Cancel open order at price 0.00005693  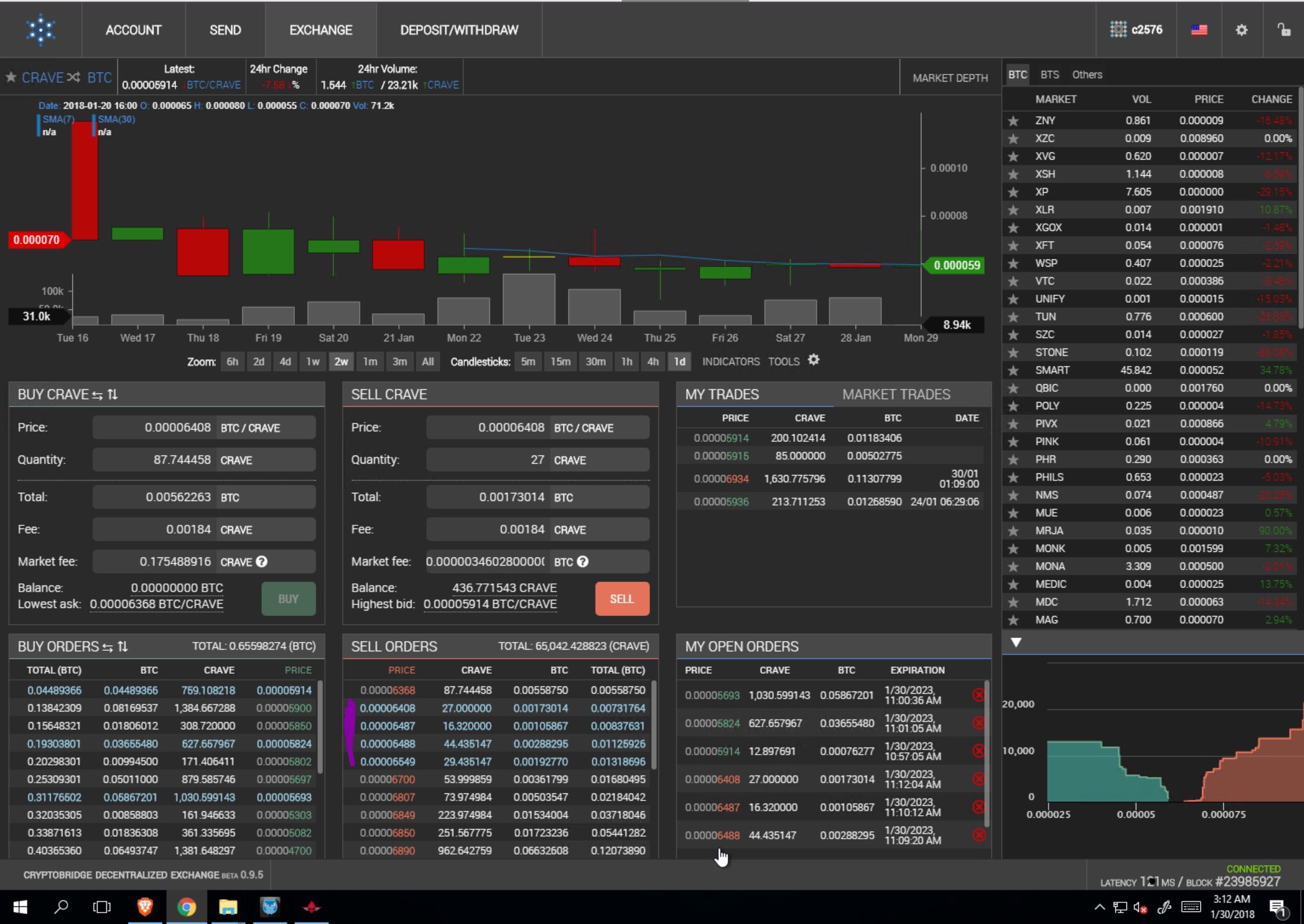[x=978, y=695]
